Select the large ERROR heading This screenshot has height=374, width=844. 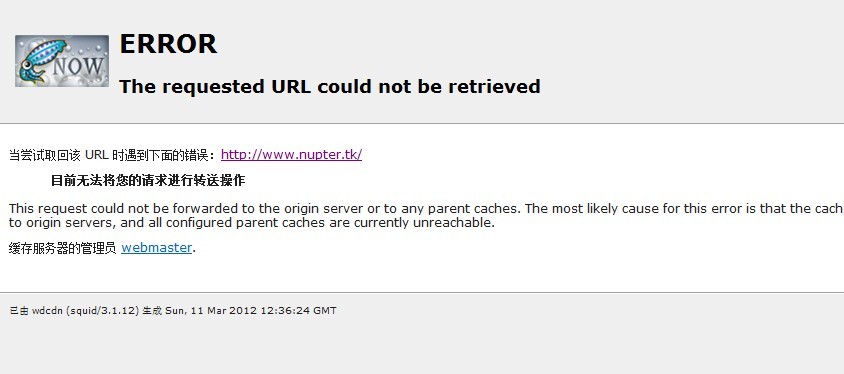tap(168, 44)
